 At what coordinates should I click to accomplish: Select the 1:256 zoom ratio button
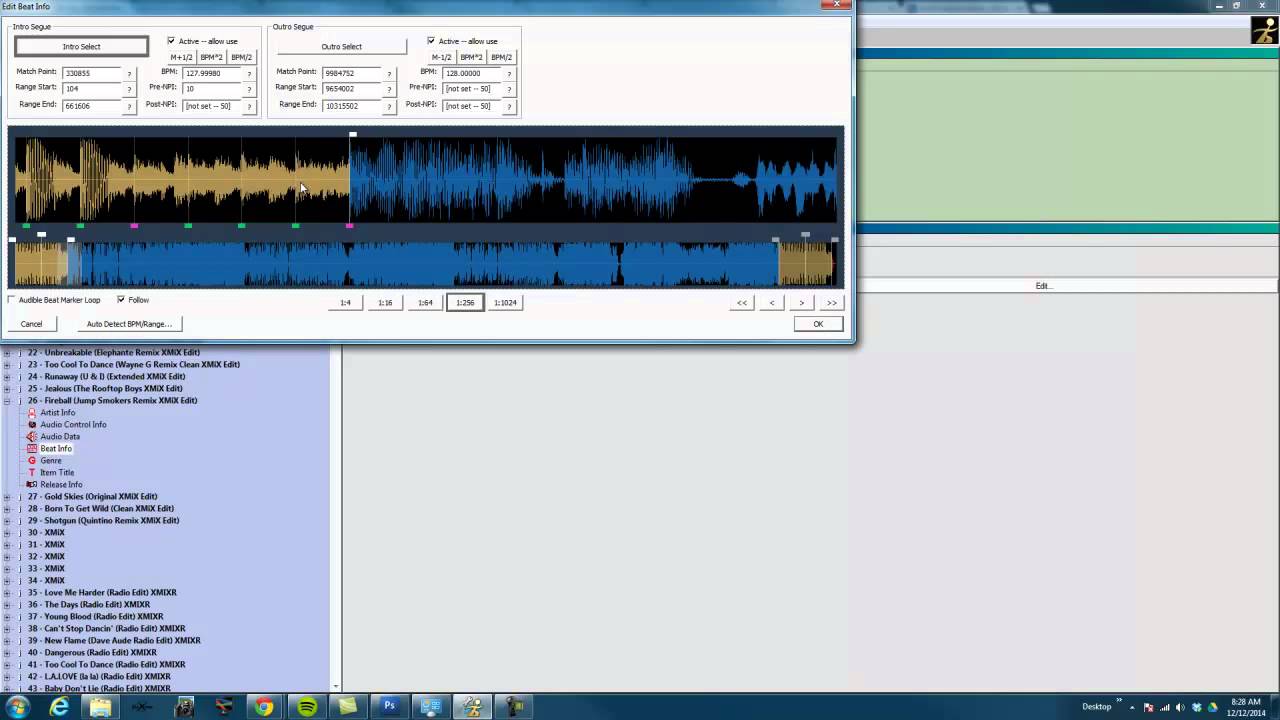(465, 302)
